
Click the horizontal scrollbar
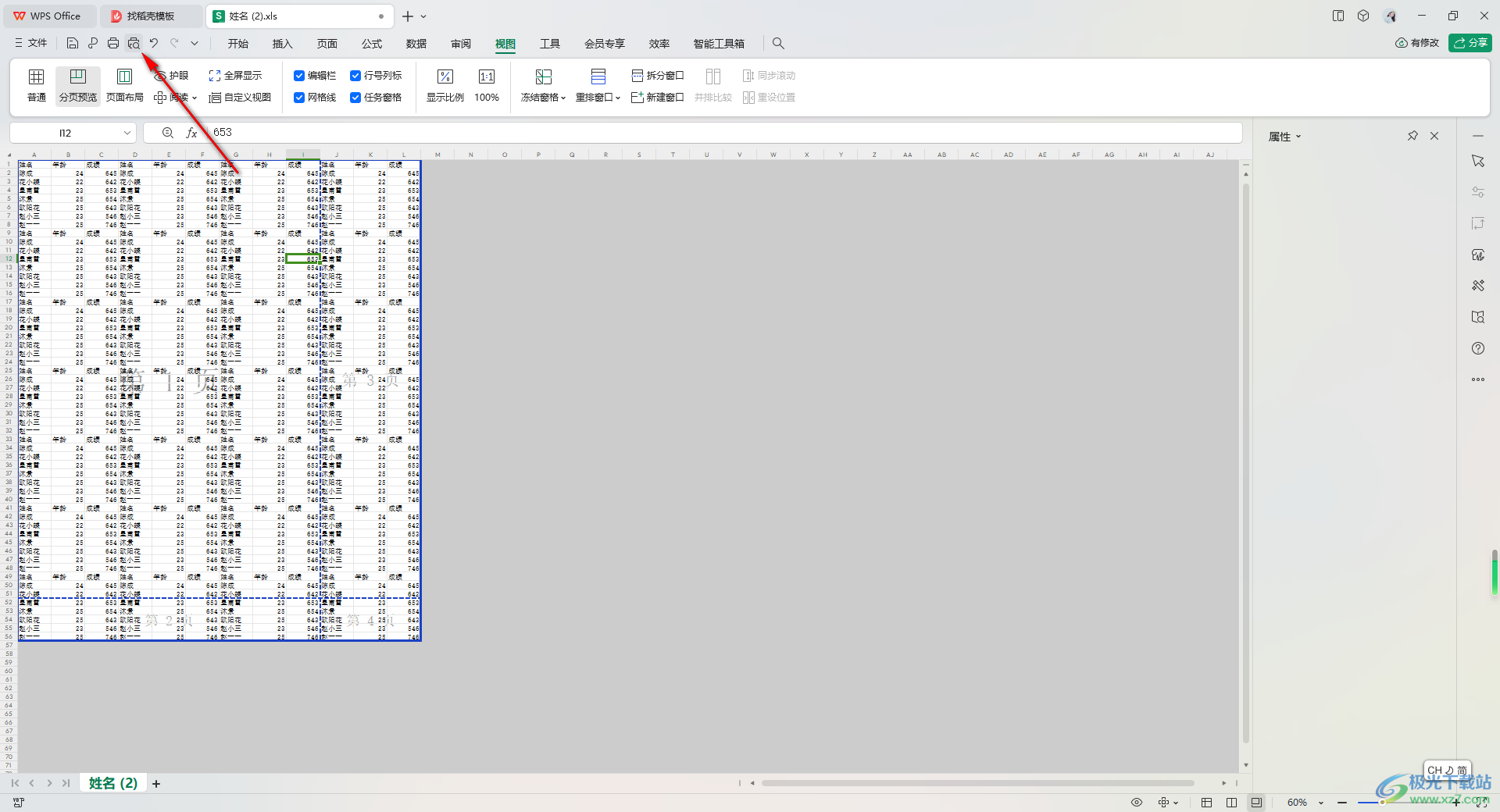977,783
